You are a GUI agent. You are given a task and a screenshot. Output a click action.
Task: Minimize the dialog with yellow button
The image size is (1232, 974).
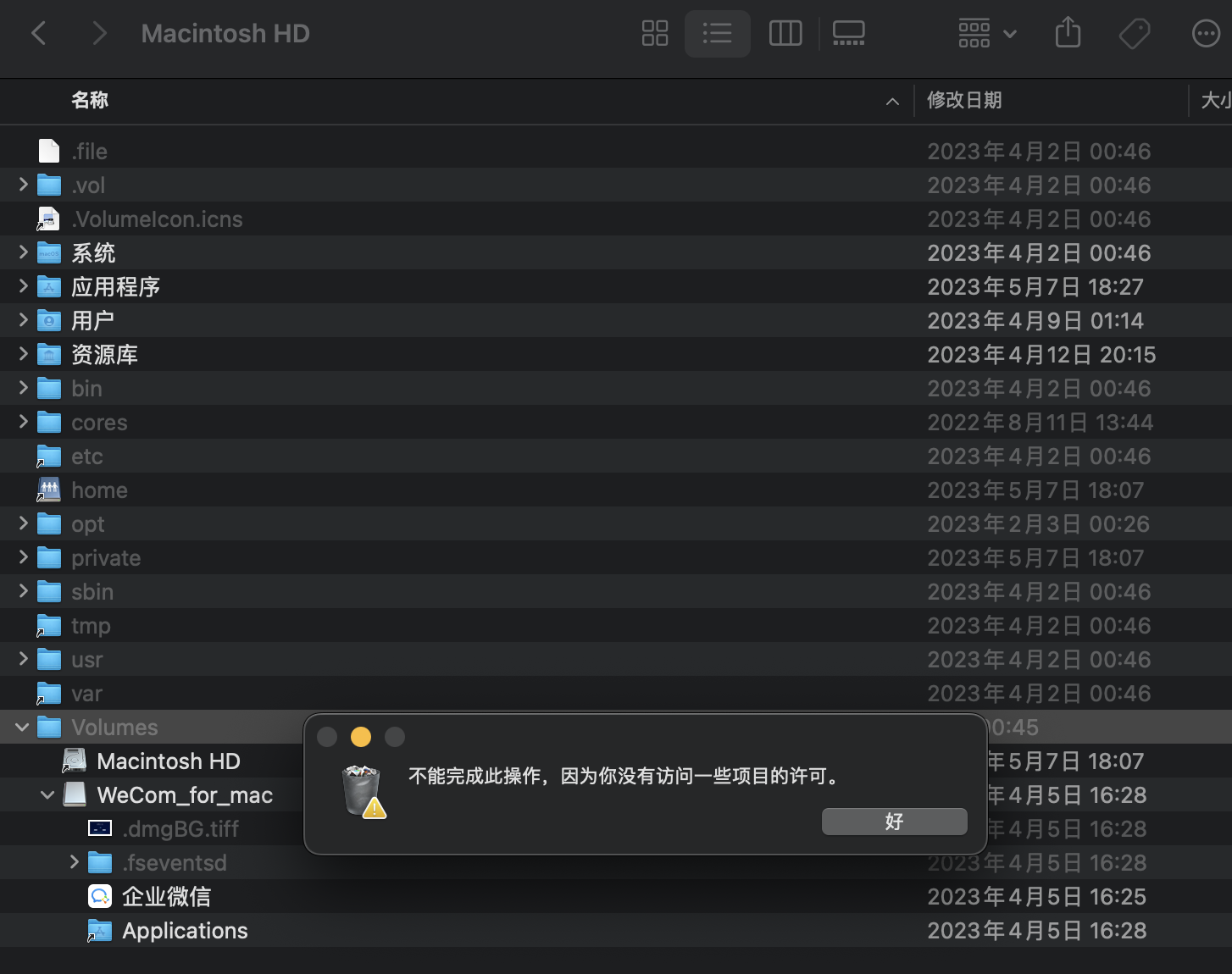(361, 737)
